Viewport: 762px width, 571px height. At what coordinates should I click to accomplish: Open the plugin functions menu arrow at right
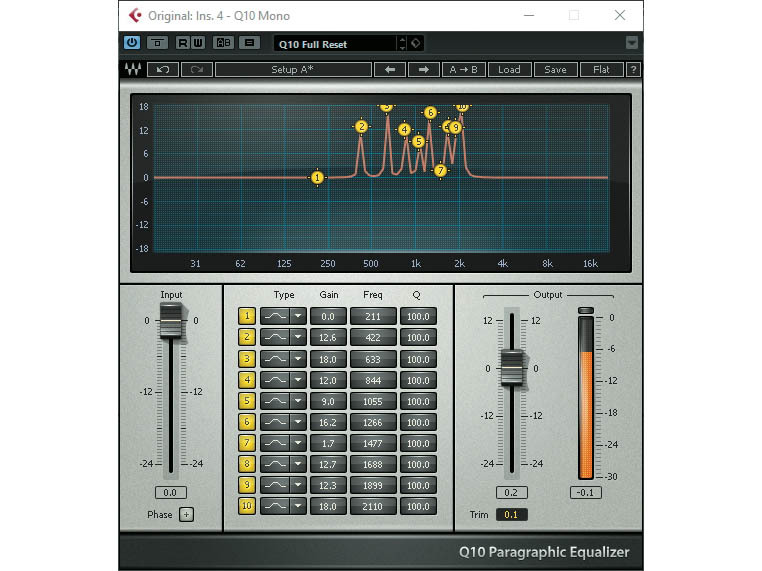click(x=631, y=43)
